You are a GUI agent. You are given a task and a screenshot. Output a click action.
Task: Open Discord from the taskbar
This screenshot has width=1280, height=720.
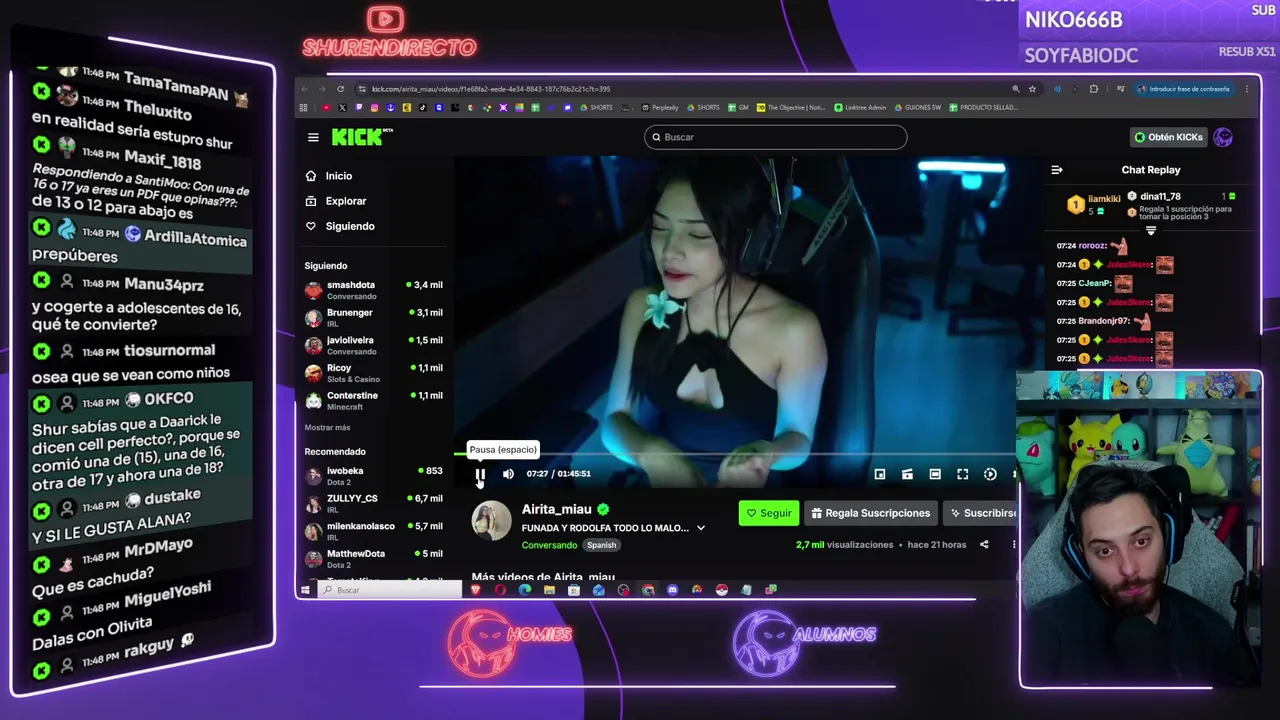point(673,590)
